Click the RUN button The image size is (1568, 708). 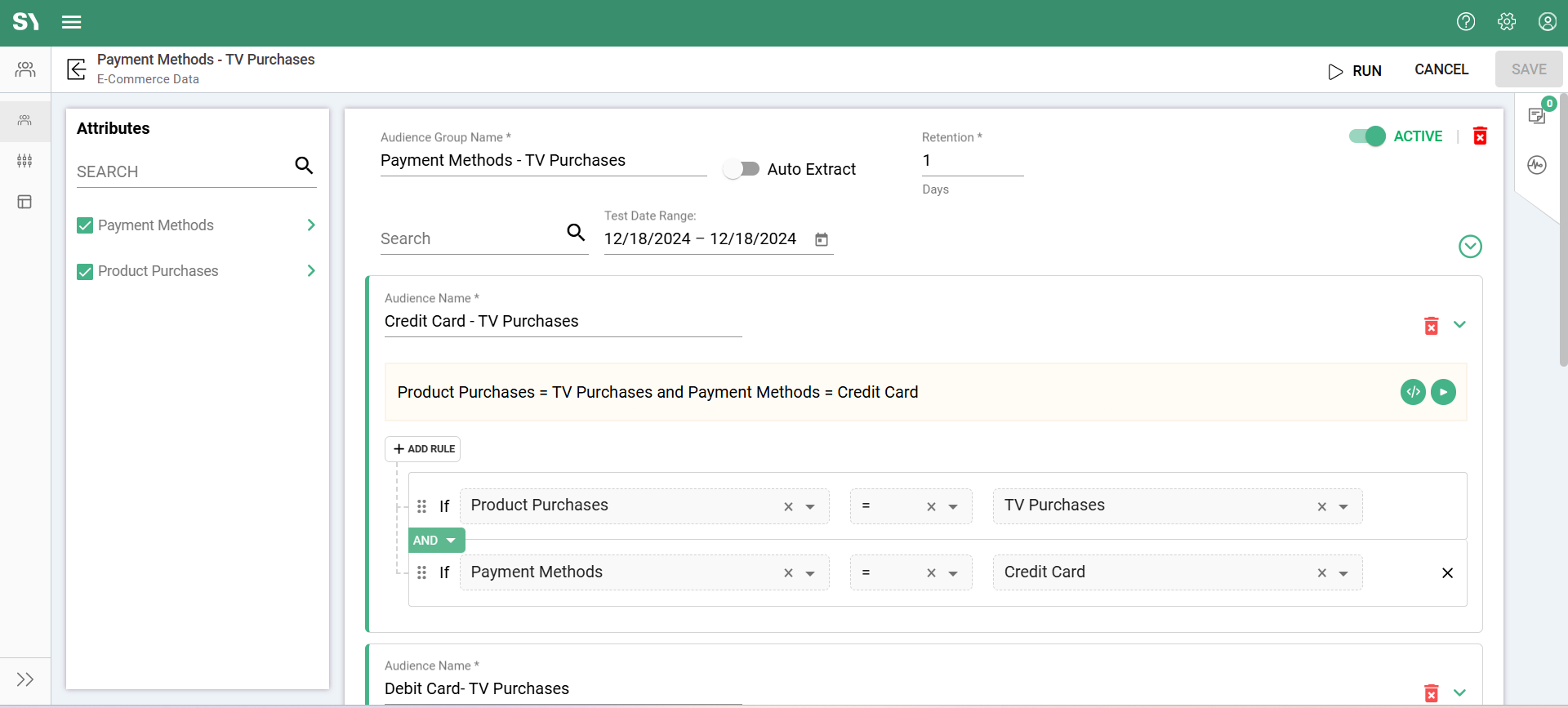click(1355, 71)
